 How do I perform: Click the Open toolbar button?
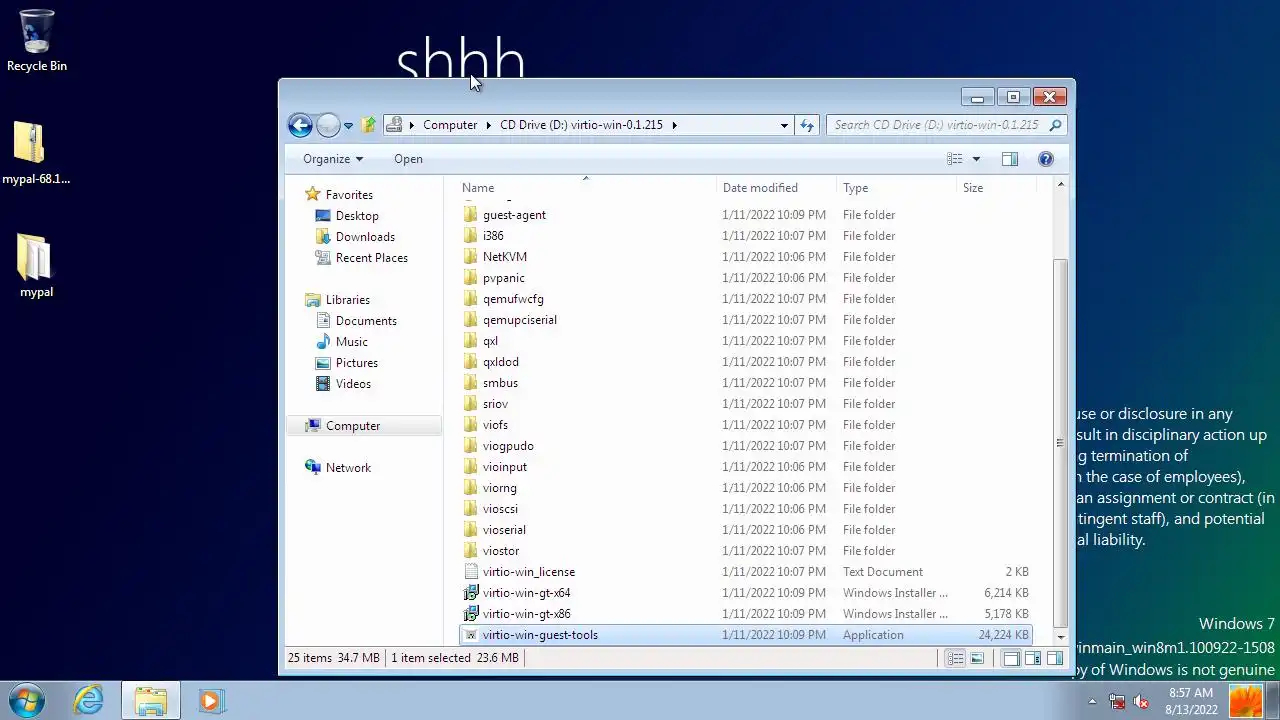click(x=408, y=159)
